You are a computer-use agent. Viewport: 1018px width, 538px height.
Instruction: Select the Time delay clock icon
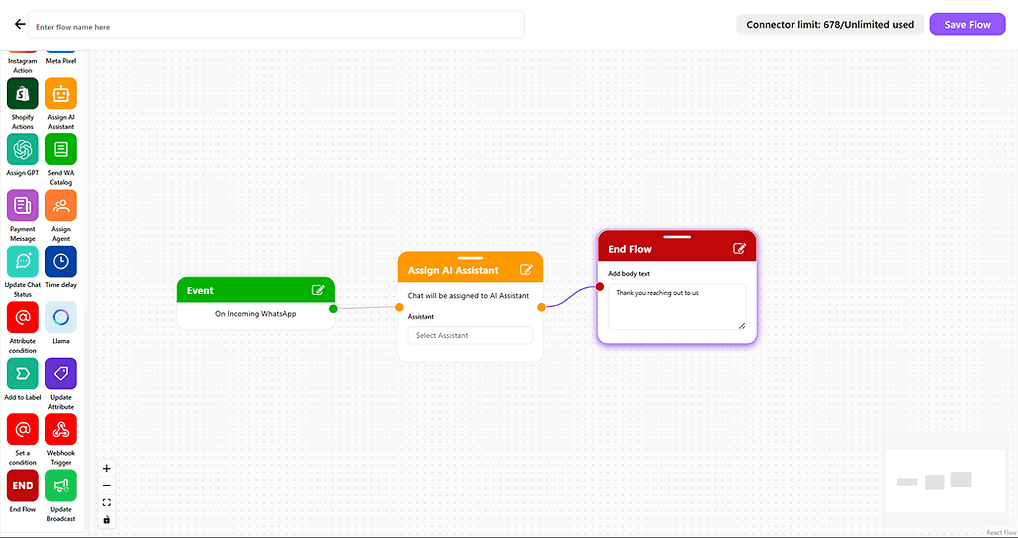click(61, 261)
